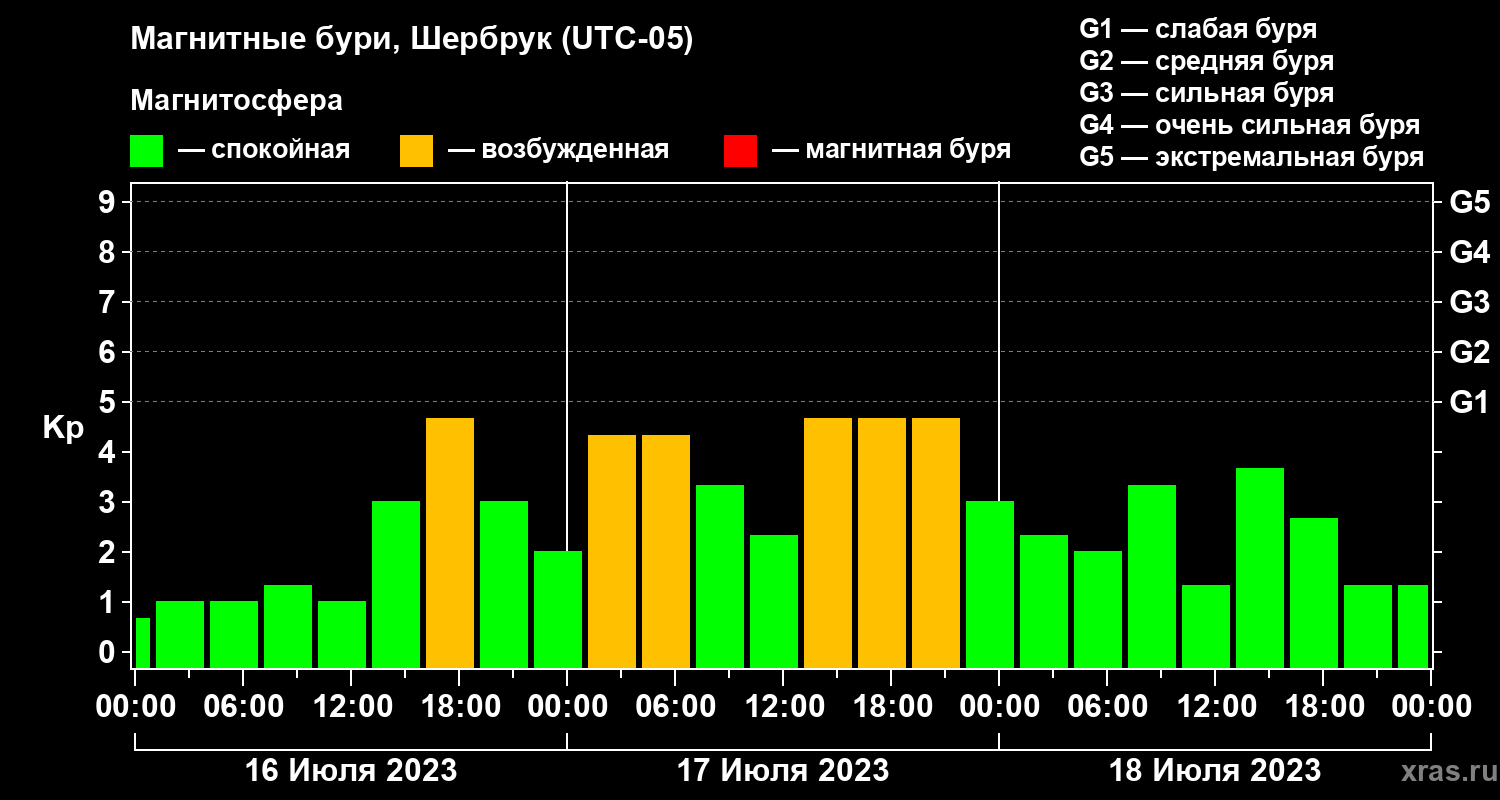The width and height of the screenshot is (1500, 800).
Task: Click the green bar crossing midnight into 17 July
Action: point(558,609)
